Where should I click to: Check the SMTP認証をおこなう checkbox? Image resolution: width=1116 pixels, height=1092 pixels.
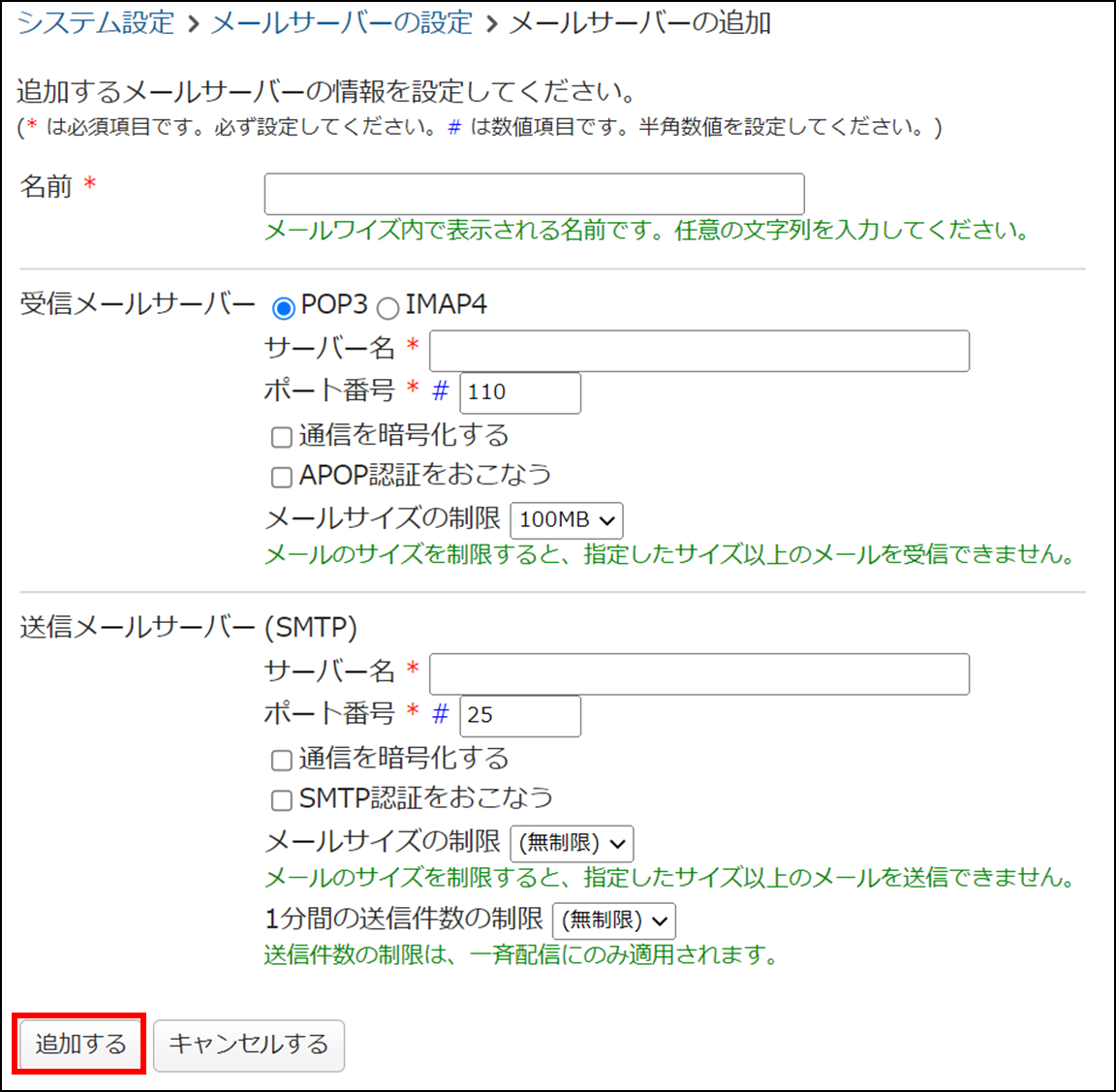[x=282, y=799]
